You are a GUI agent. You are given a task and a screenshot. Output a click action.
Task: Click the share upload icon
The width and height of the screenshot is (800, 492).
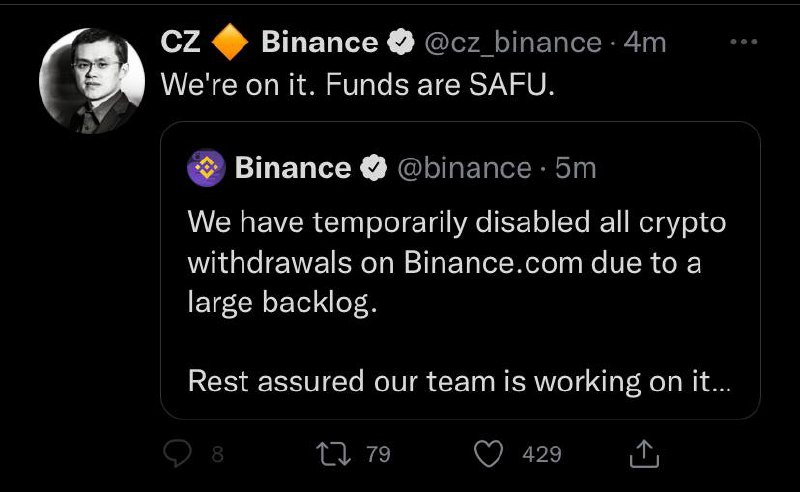point(643,455)
